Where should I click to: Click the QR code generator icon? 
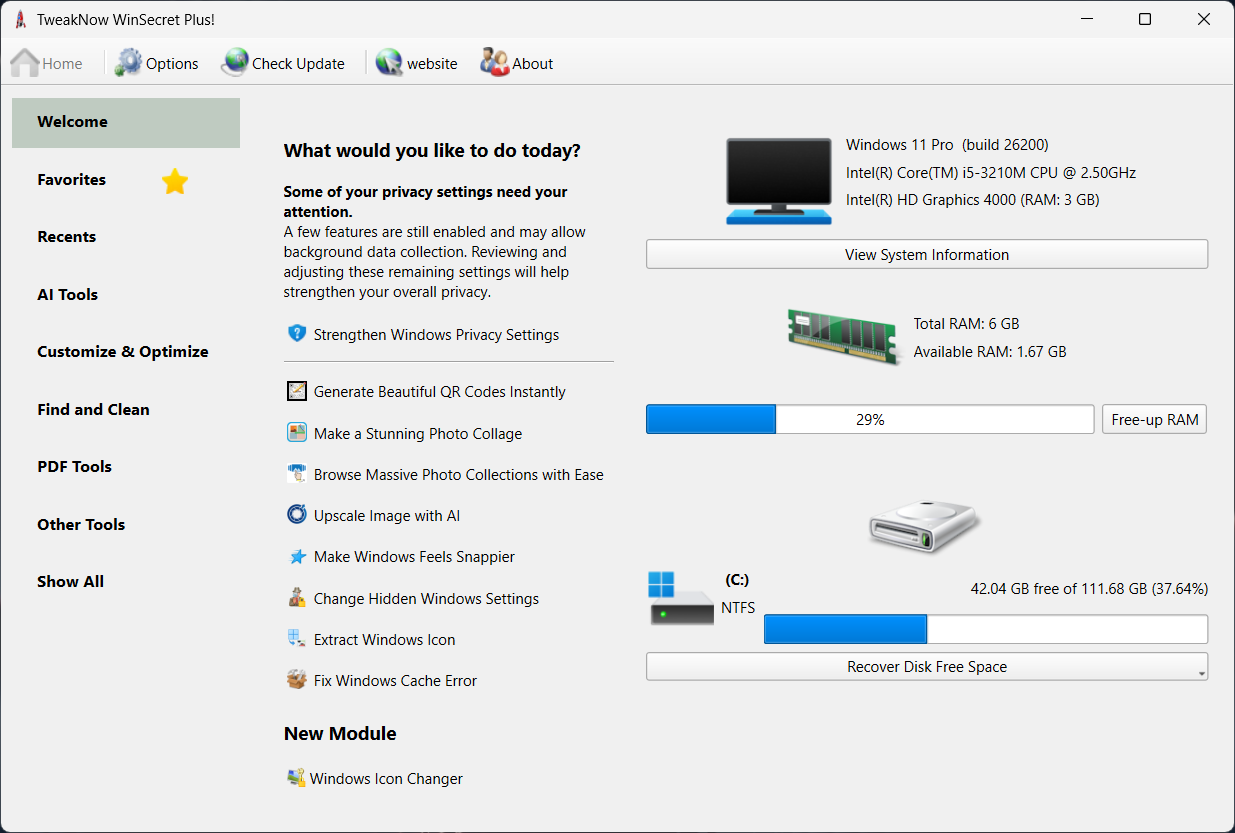296,391
